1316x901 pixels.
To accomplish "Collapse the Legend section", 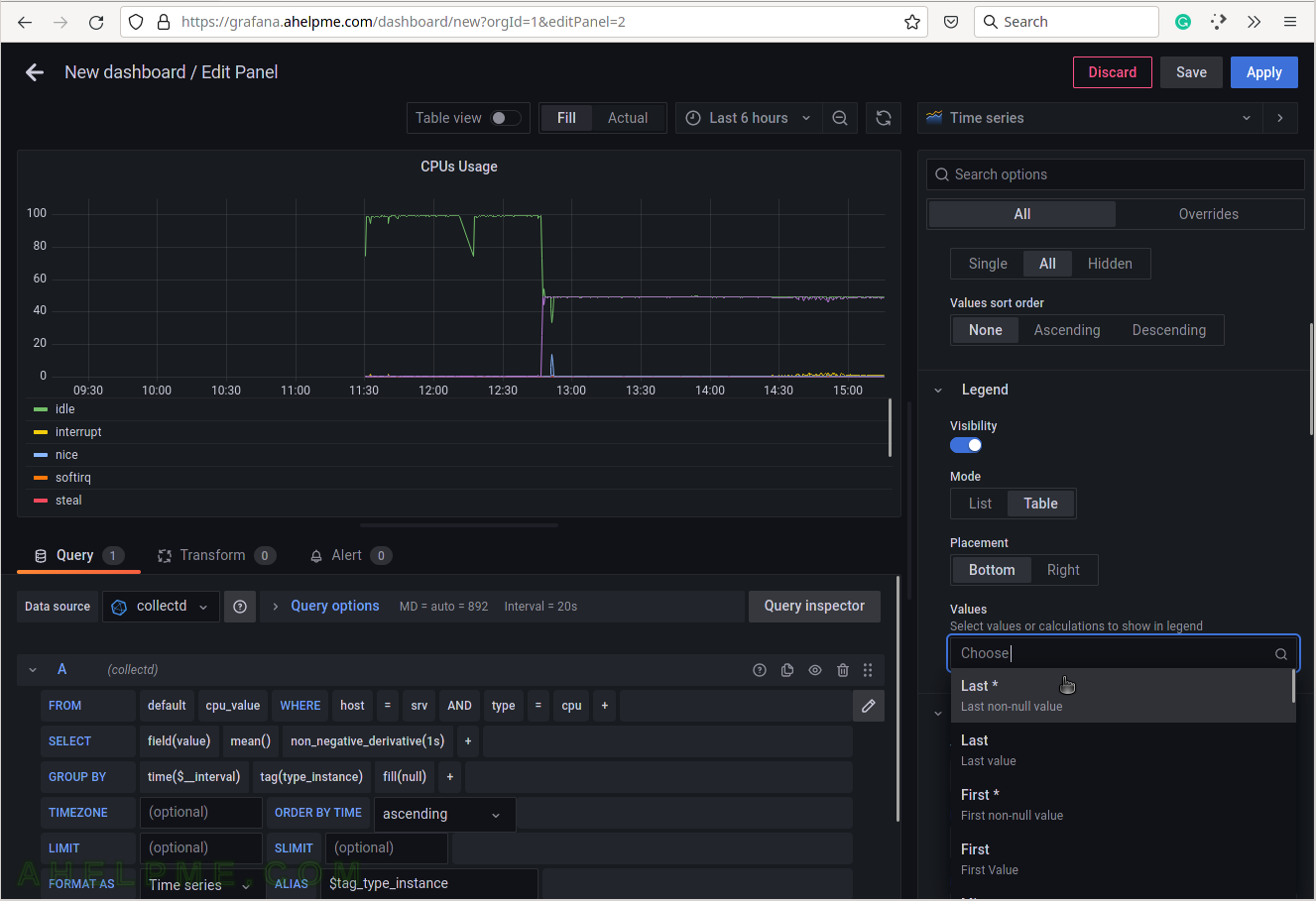I will click(x=938, y=391).
